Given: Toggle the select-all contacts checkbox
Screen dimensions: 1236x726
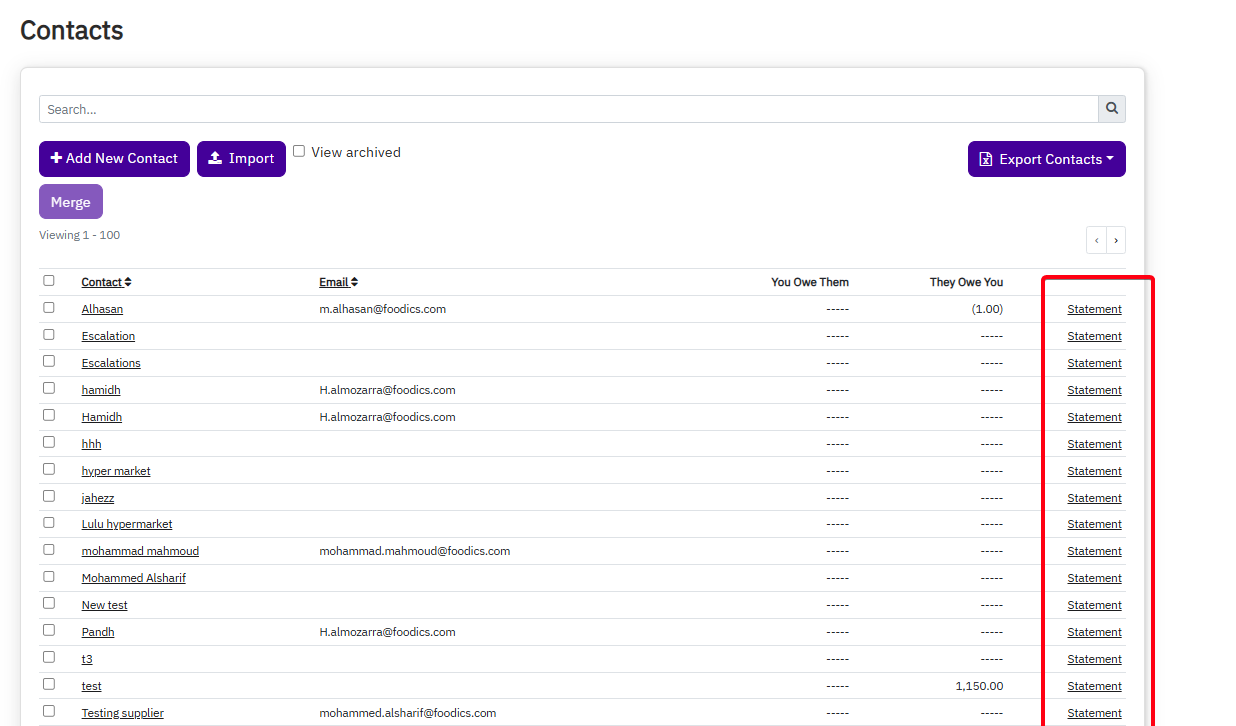Looking at the screenshot, I should pos(49,281).
